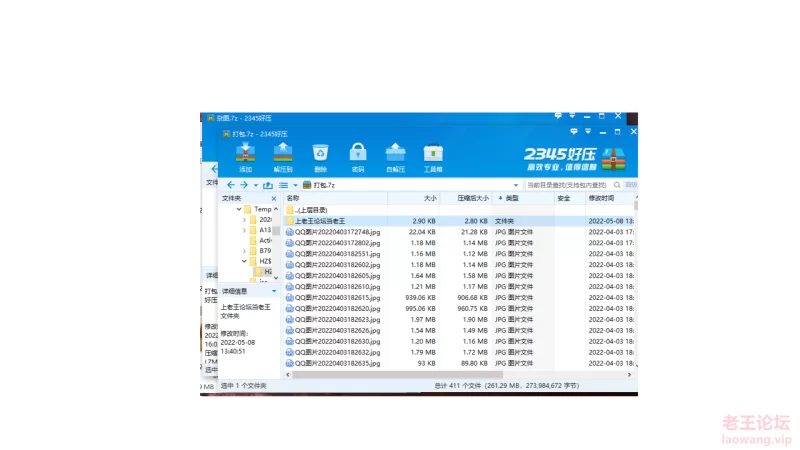Sort by 压缩后大小 column header

point(466,198)
